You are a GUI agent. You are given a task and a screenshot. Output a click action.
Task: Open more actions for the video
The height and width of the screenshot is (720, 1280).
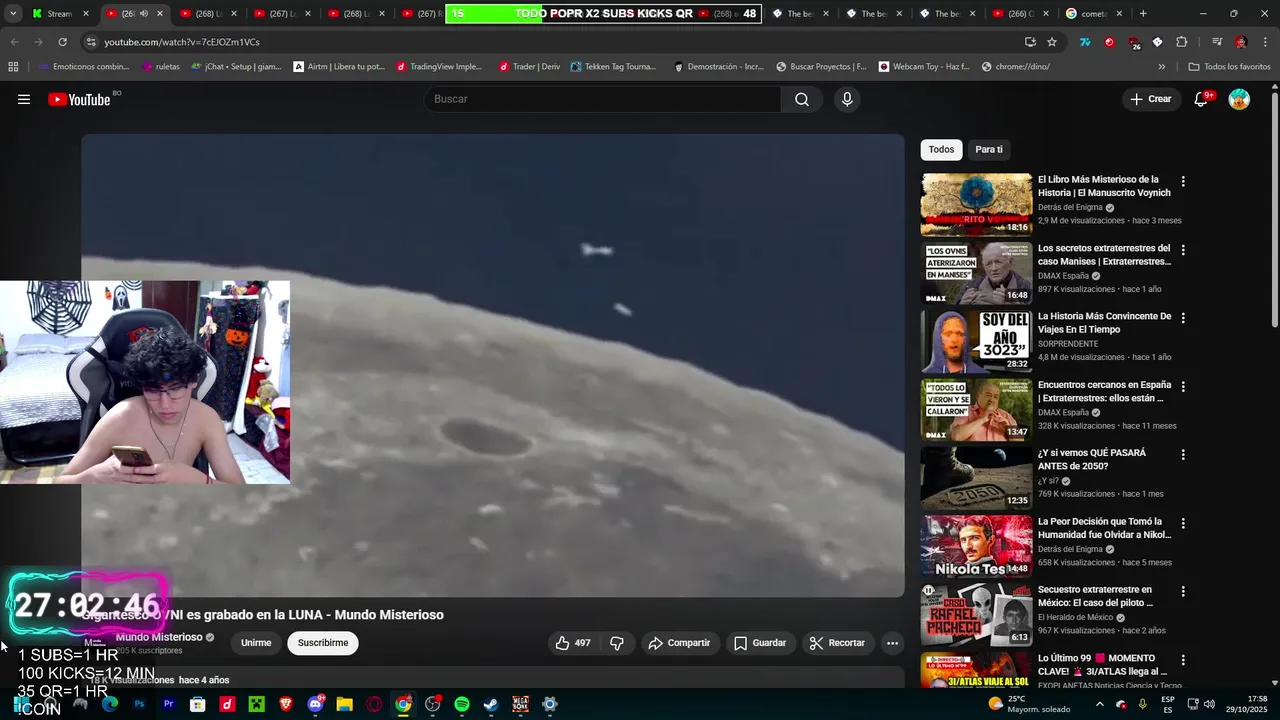click(x=892, y=643)
